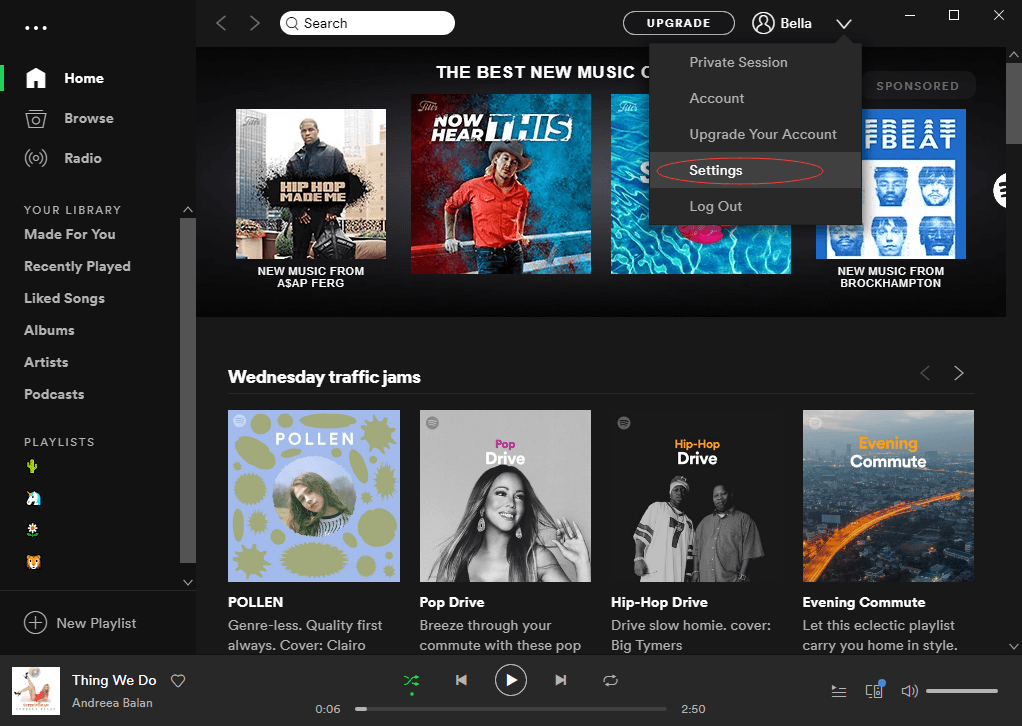Open the unicorn emoji playlist
The width and height of the screenshot is (1022, 726).
point(33,498)
